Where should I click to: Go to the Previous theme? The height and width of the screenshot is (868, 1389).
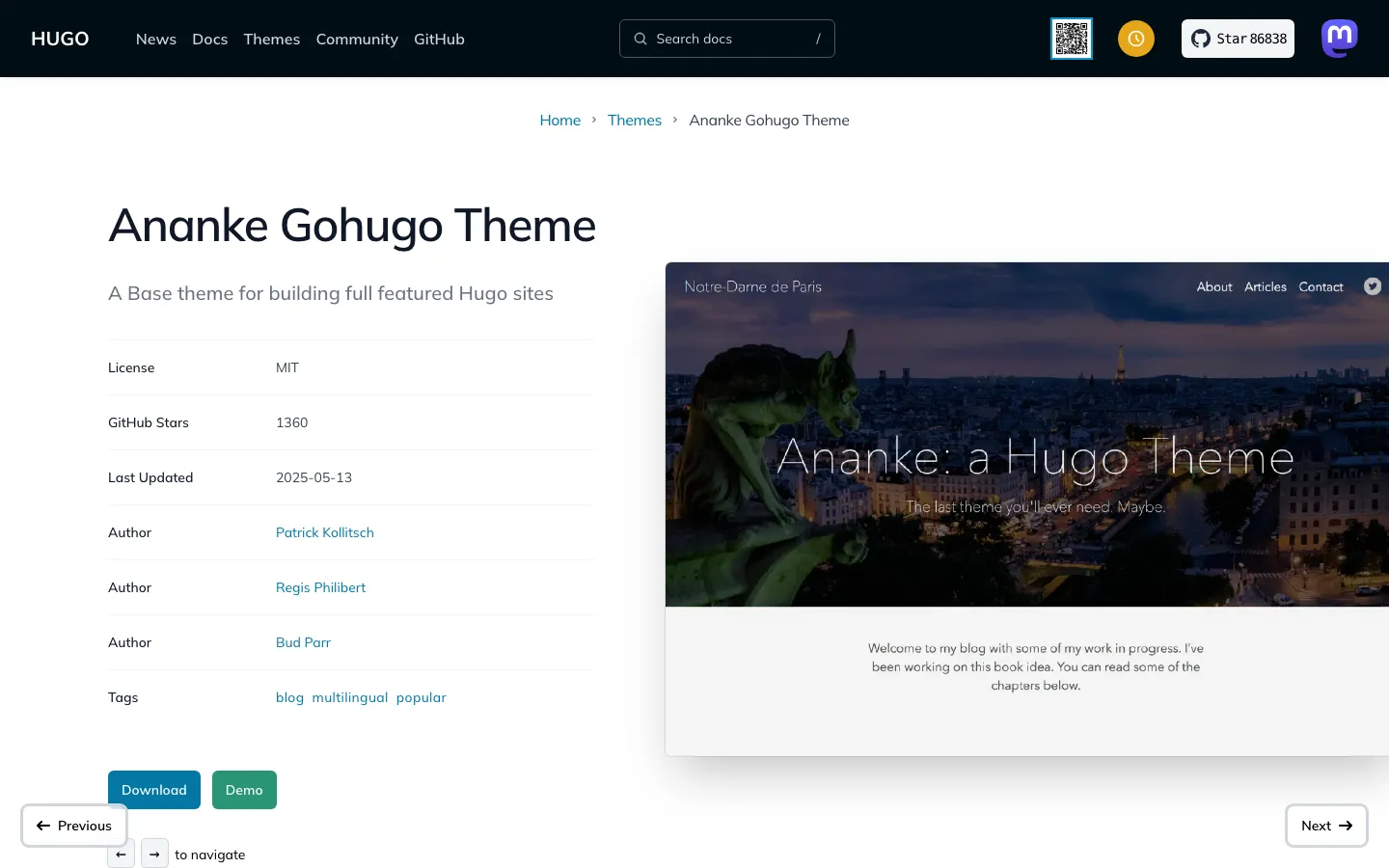pyautogui.click(x=74, y=826)
